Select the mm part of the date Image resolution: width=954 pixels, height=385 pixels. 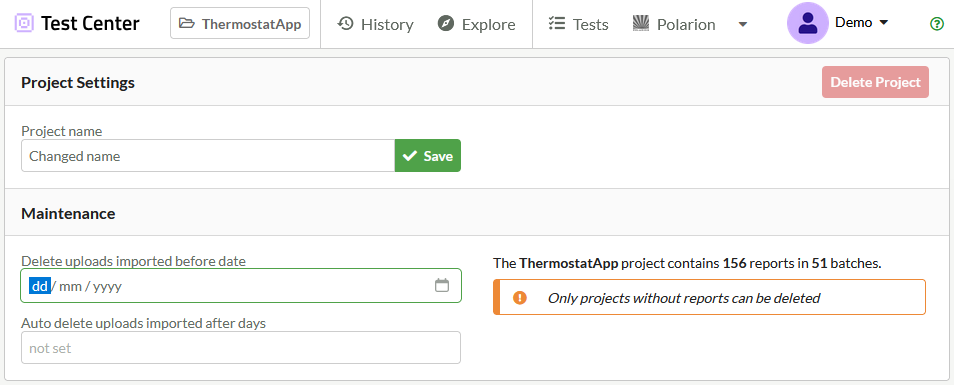point(71,286)
